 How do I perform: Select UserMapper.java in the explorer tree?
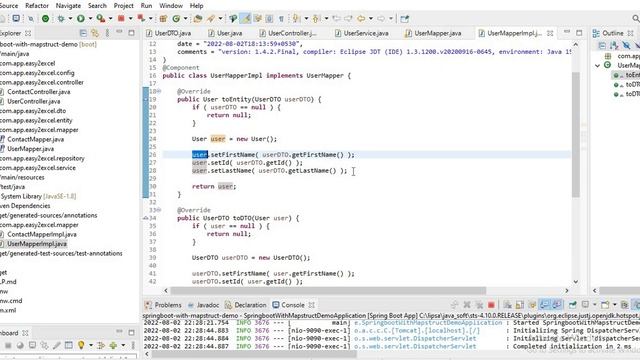tap(31, 149)
